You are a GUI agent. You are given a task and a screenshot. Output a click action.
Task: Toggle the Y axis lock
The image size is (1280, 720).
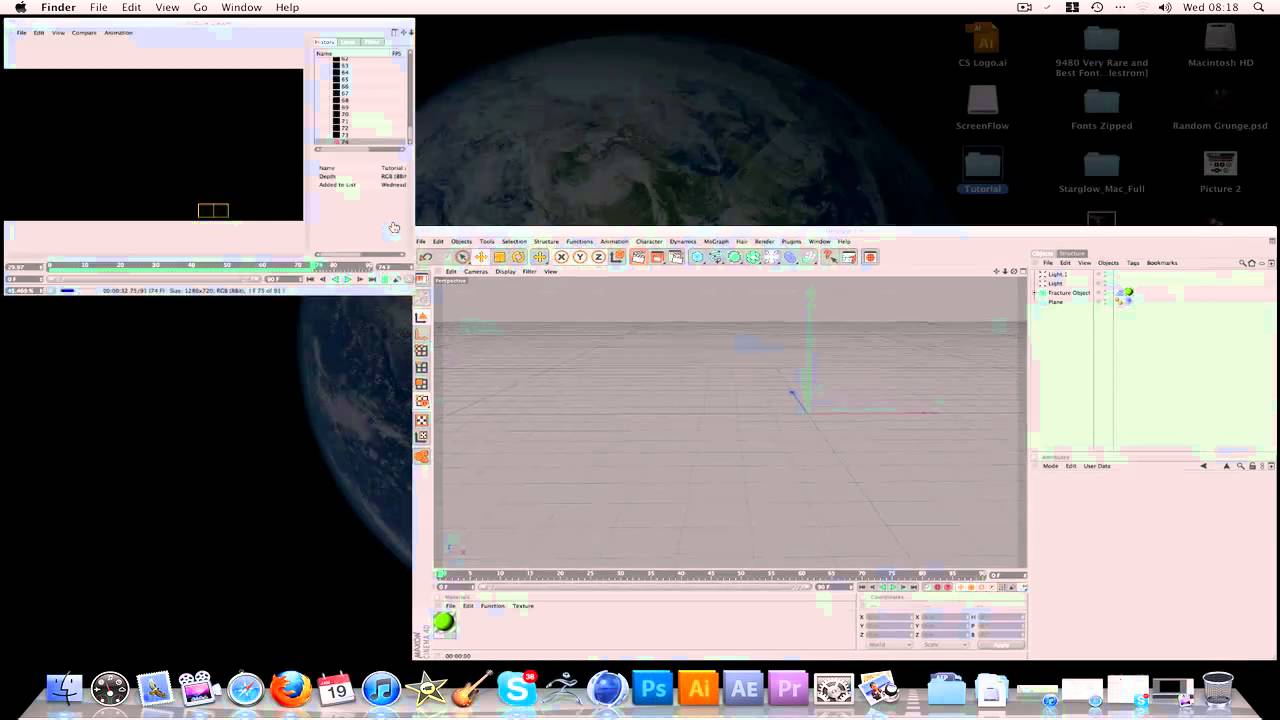click(579, 257)
